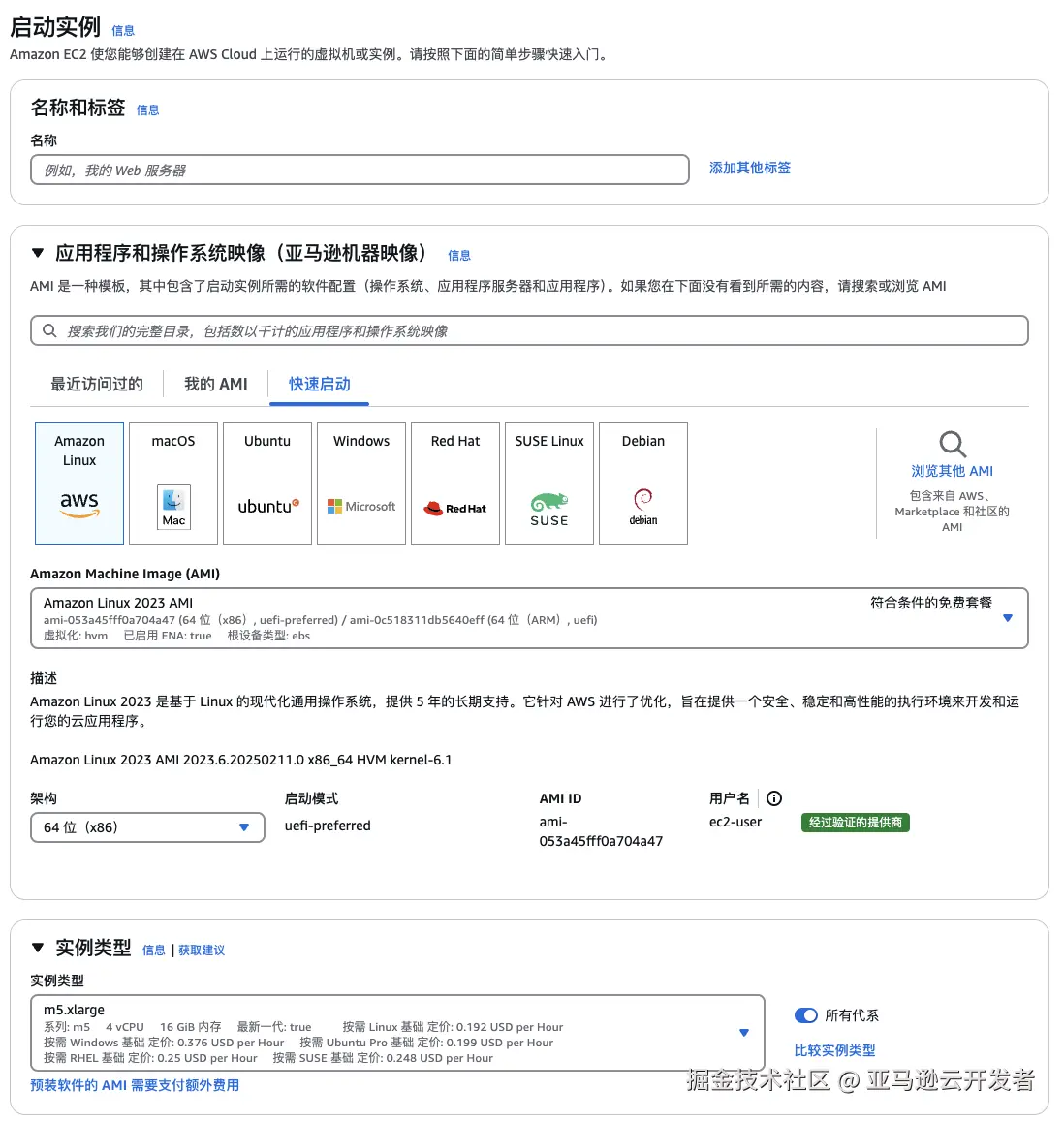1064x1122 pixels.
Task: Focus the AMI catalog search field
Action: [529, 330]
